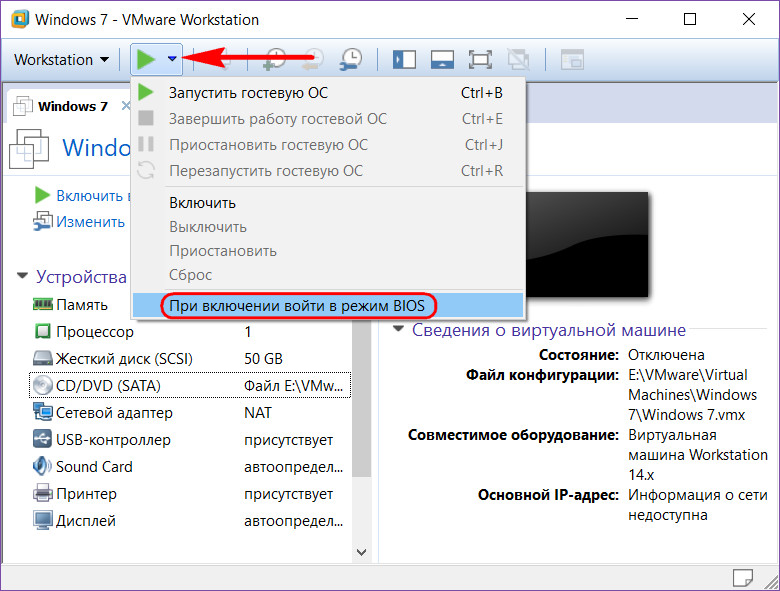This screenshot has width=780, height=591.
Task: Select Сброс in the power menu
Action: (x=328, y=275)
